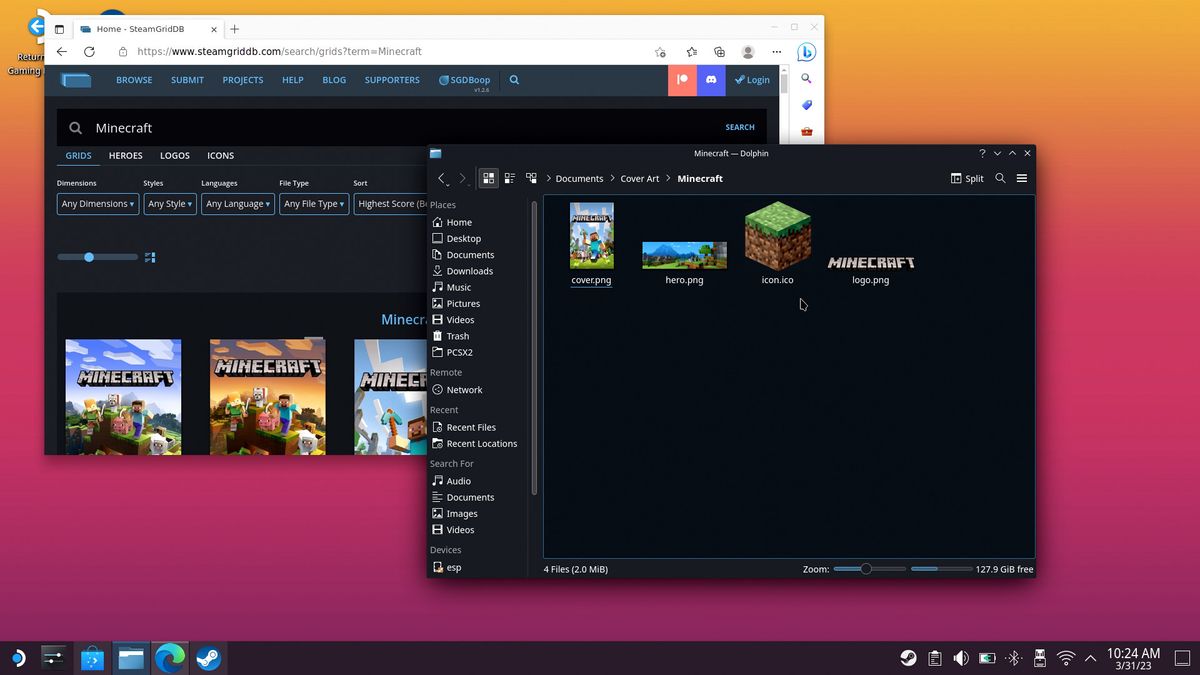Viewport: 1200px width, 675px height.
Task: Toggle the Split view in Dolphin
Action: click(x=966, y=178)
